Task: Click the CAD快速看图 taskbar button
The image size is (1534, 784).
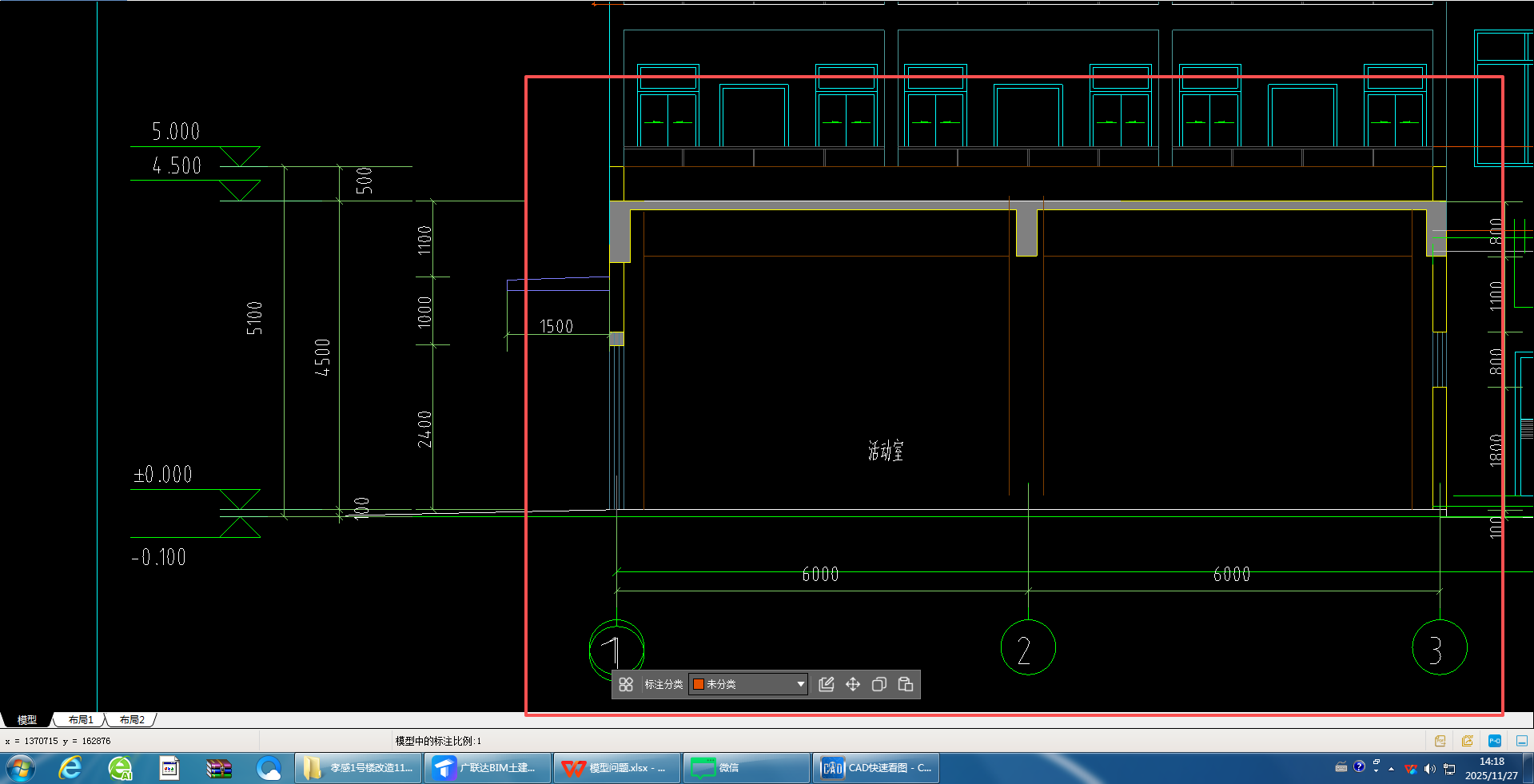Action: [876, 769]
